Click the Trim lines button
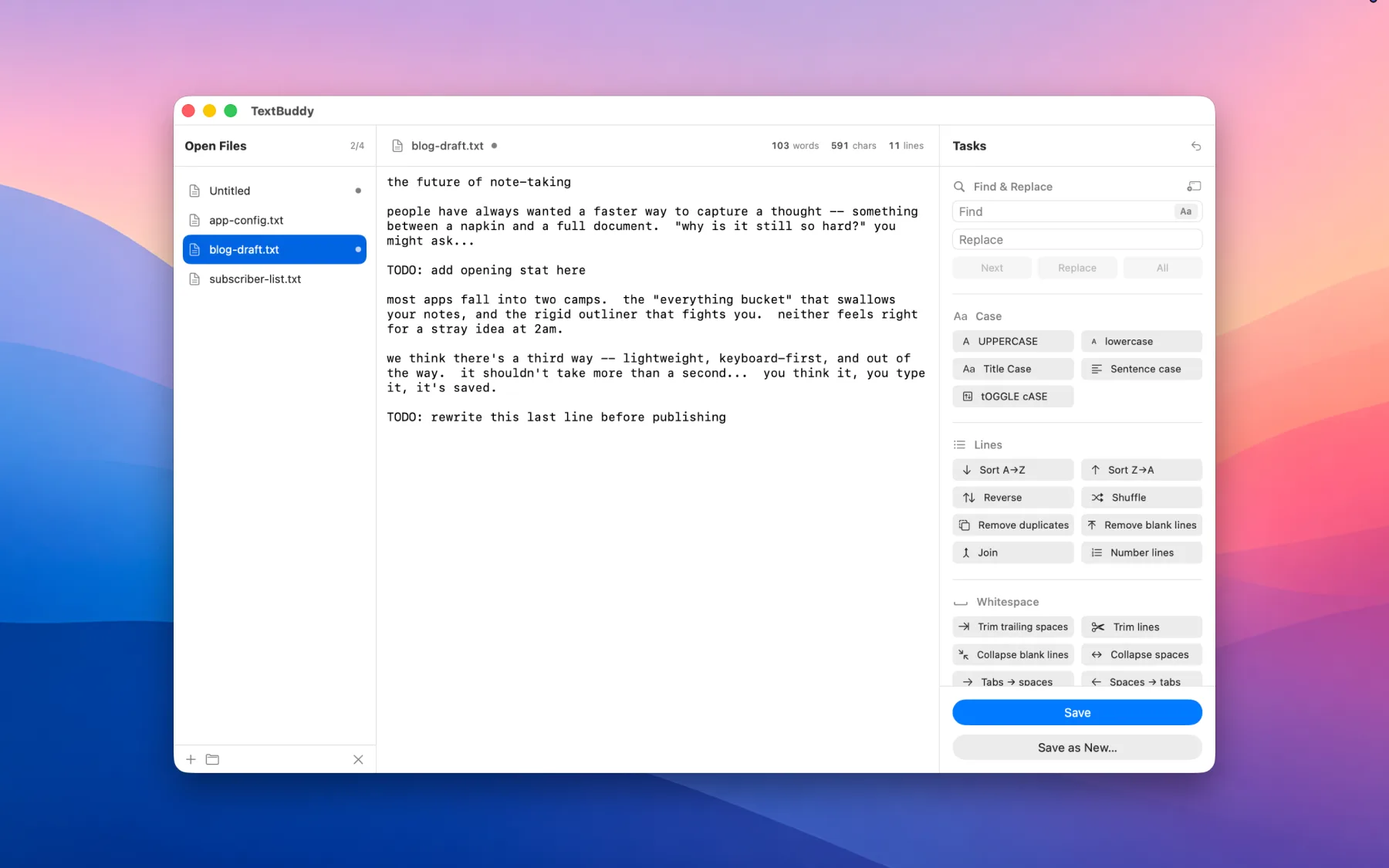This screenshot has width=1389, height=868. point(1141,627)
